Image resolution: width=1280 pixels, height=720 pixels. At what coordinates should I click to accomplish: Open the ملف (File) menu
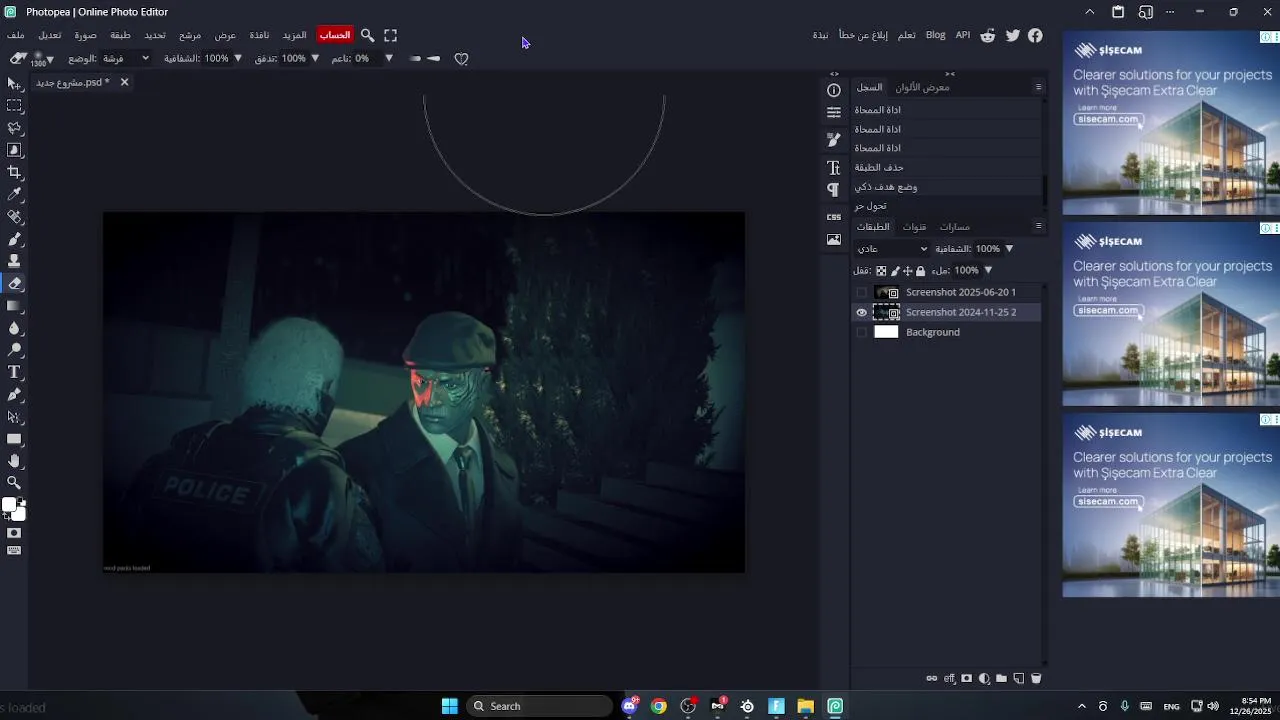coord(15,35)
